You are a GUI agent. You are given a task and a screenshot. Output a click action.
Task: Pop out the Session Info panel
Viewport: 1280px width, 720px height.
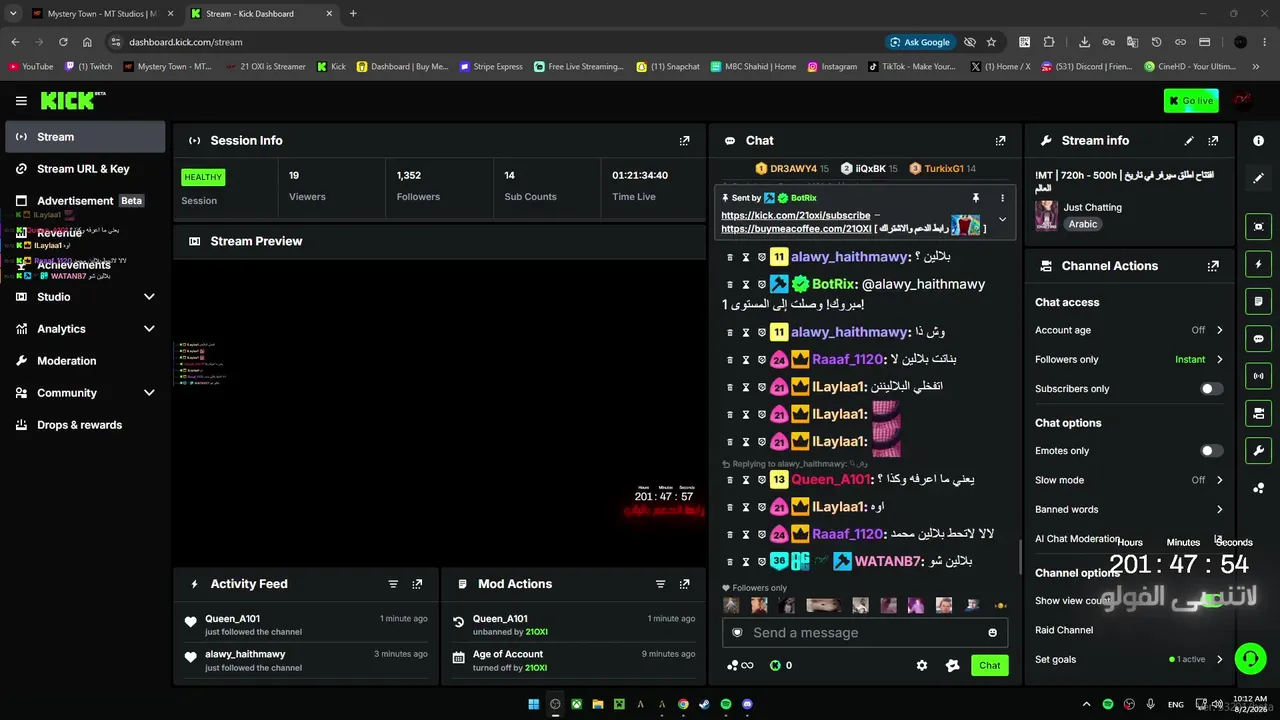click(685, 141)
